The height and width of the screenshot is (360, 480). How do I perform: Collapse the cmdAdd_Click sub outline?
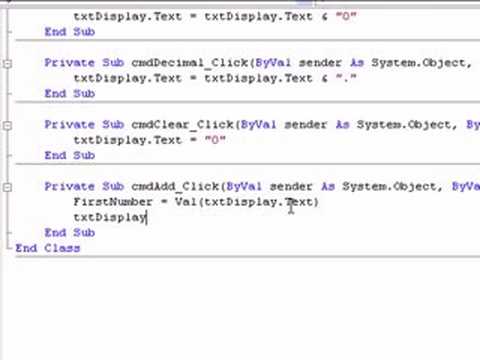7,187
